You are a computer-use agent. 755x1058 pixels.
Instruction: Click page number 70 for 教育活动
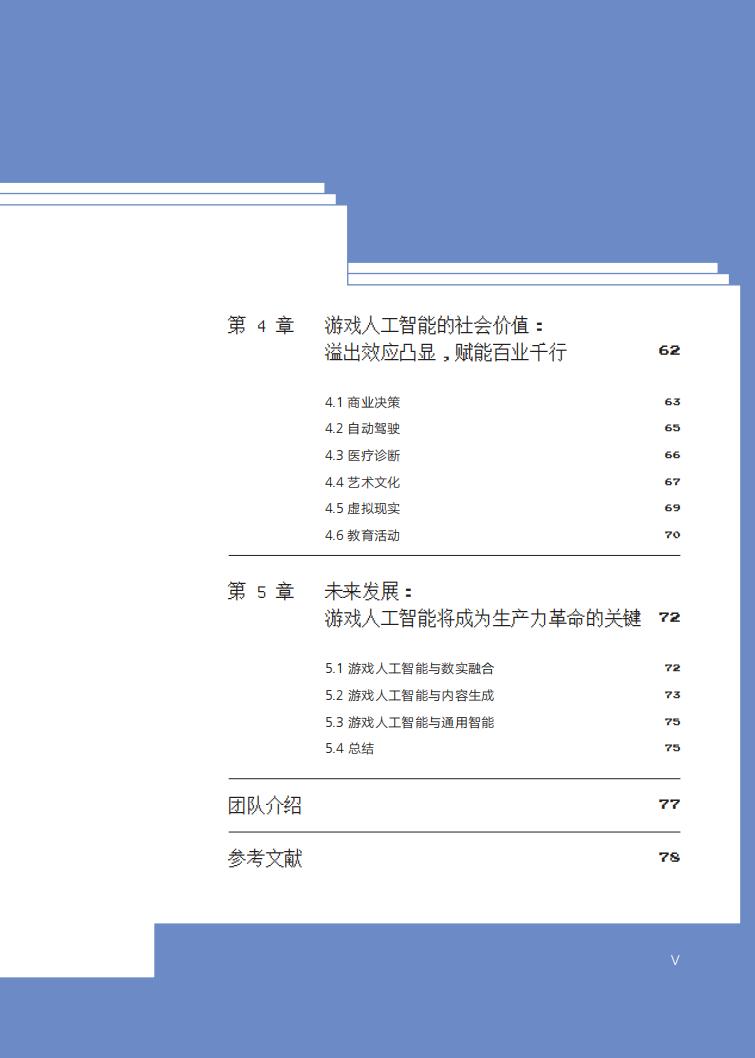[672, 535]
